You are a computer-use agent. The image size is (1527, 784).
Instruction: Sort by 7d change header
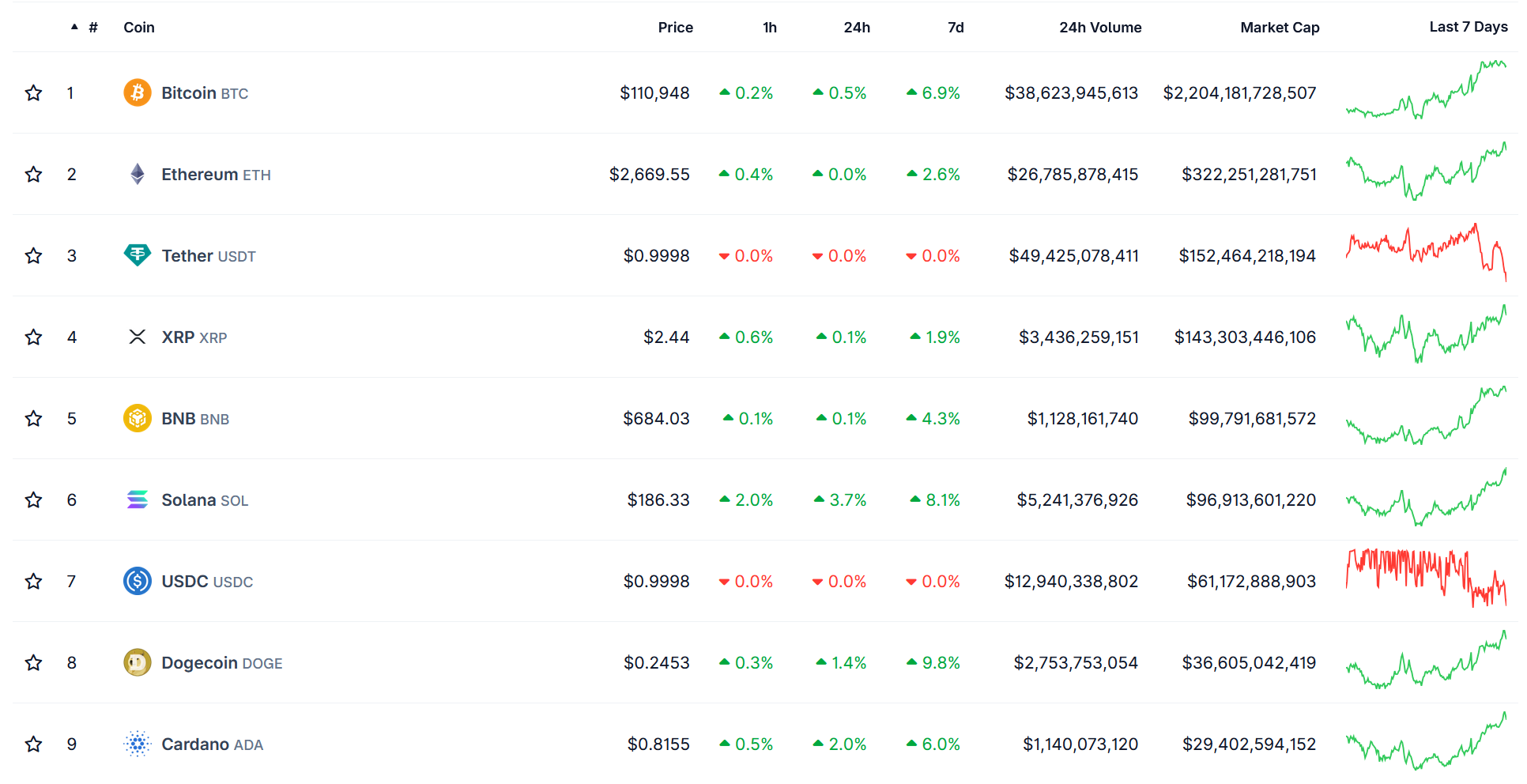tap(956, 27)
